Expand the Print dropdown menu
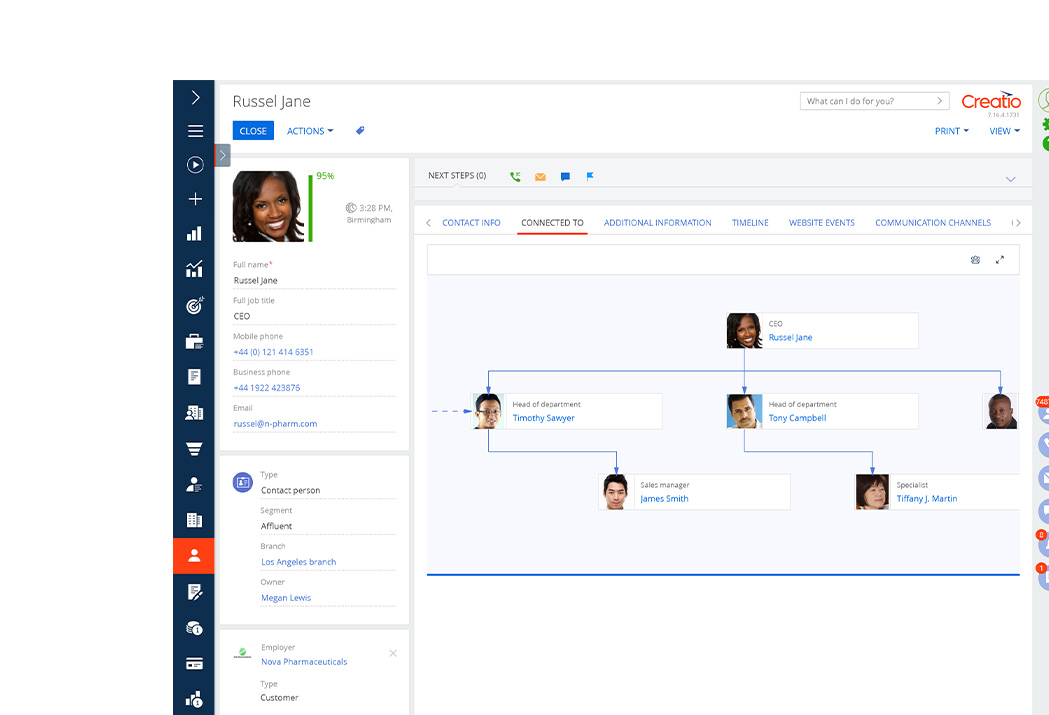The image size is (1049, 715). pos(951,131)
